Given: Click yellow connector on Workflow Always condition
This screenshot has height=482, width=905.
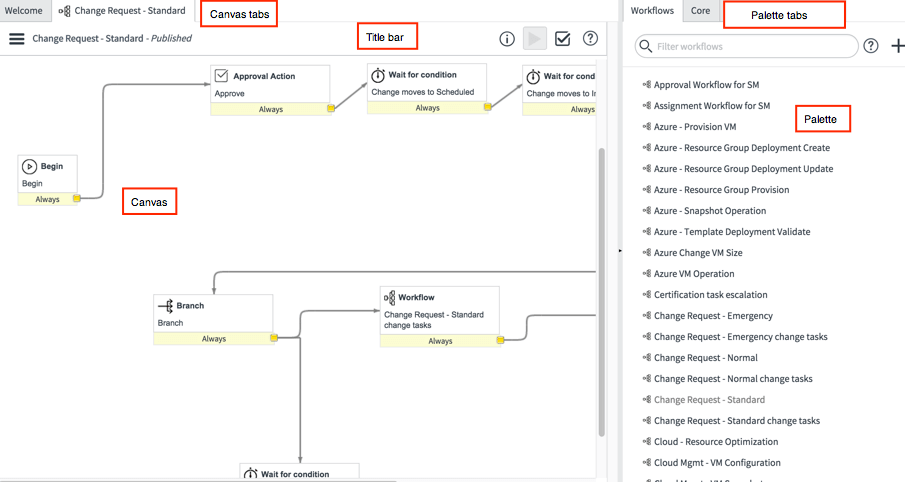Looking at the screenshot, I should [500, 341].
